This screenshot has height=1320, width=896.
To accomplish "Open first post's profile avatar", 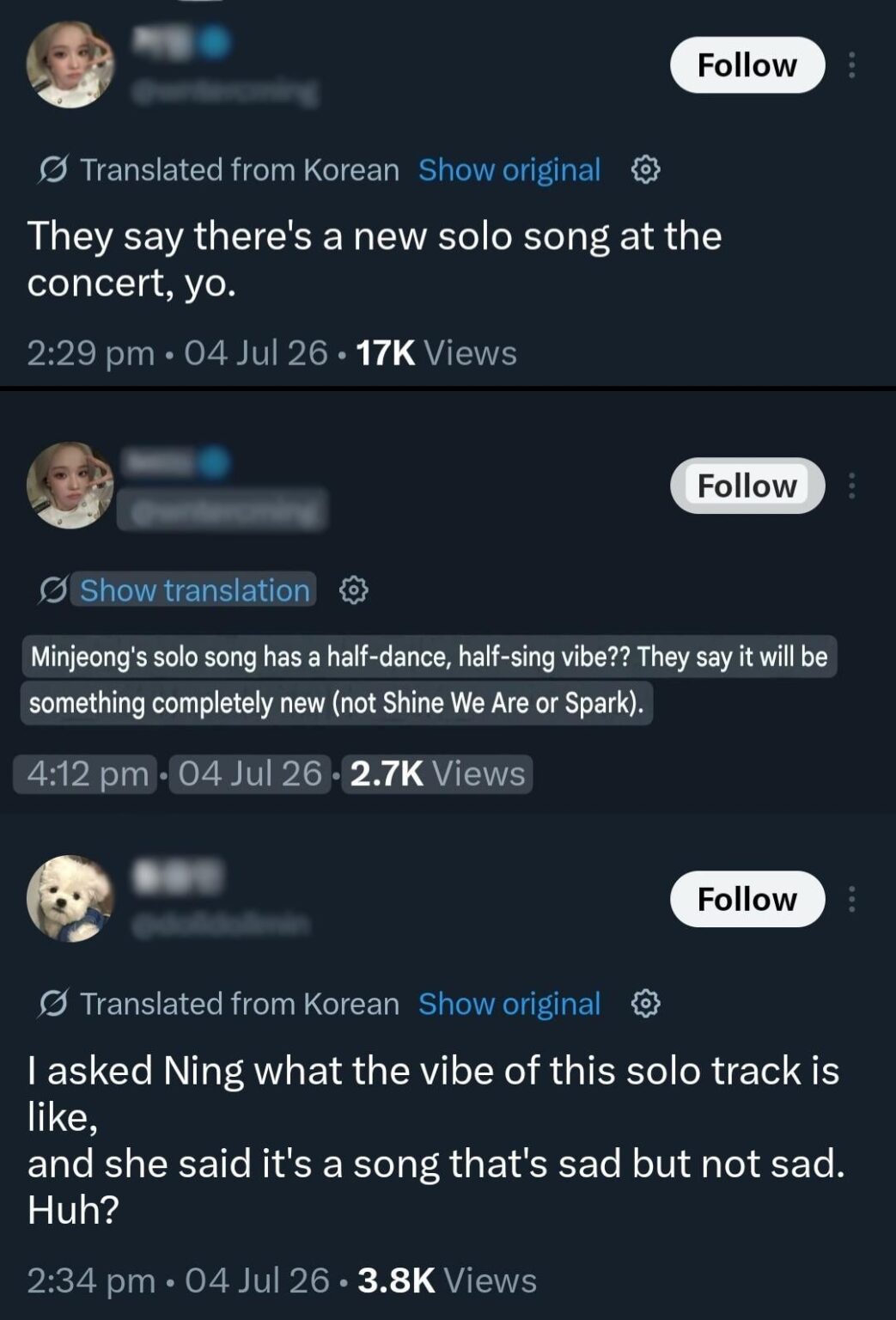I will tap(70, 65).
